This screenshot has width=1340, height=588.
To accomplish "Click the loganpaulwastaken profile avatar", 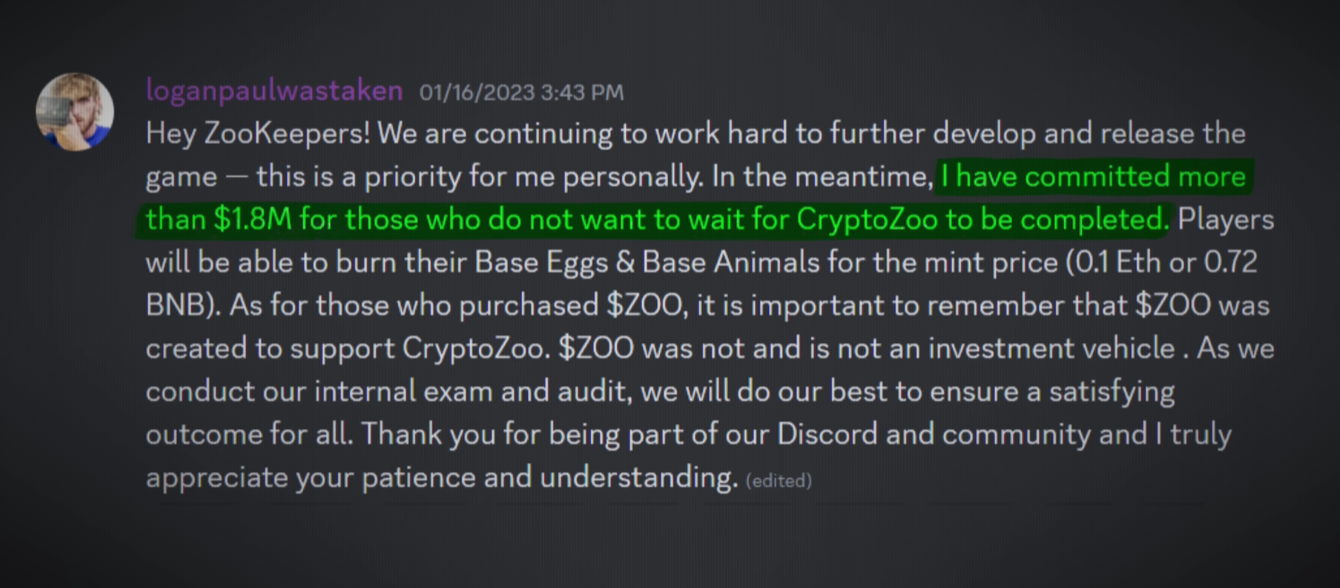I will (x=74, y=111).
